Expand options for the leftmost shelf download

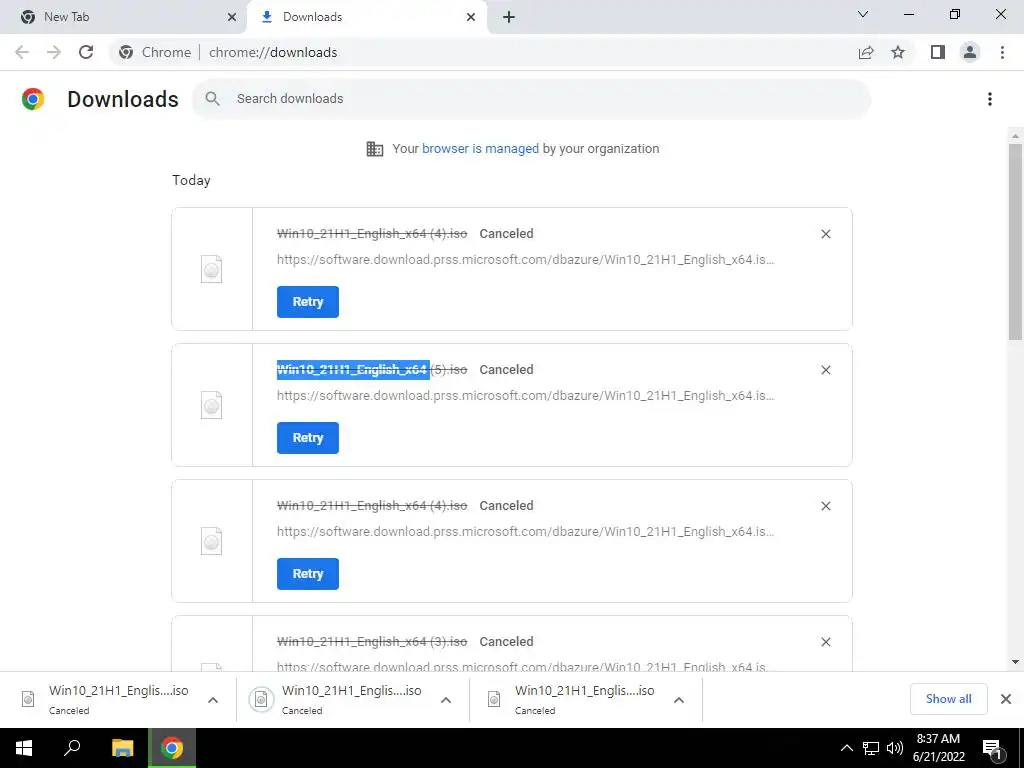pos(213,700)
